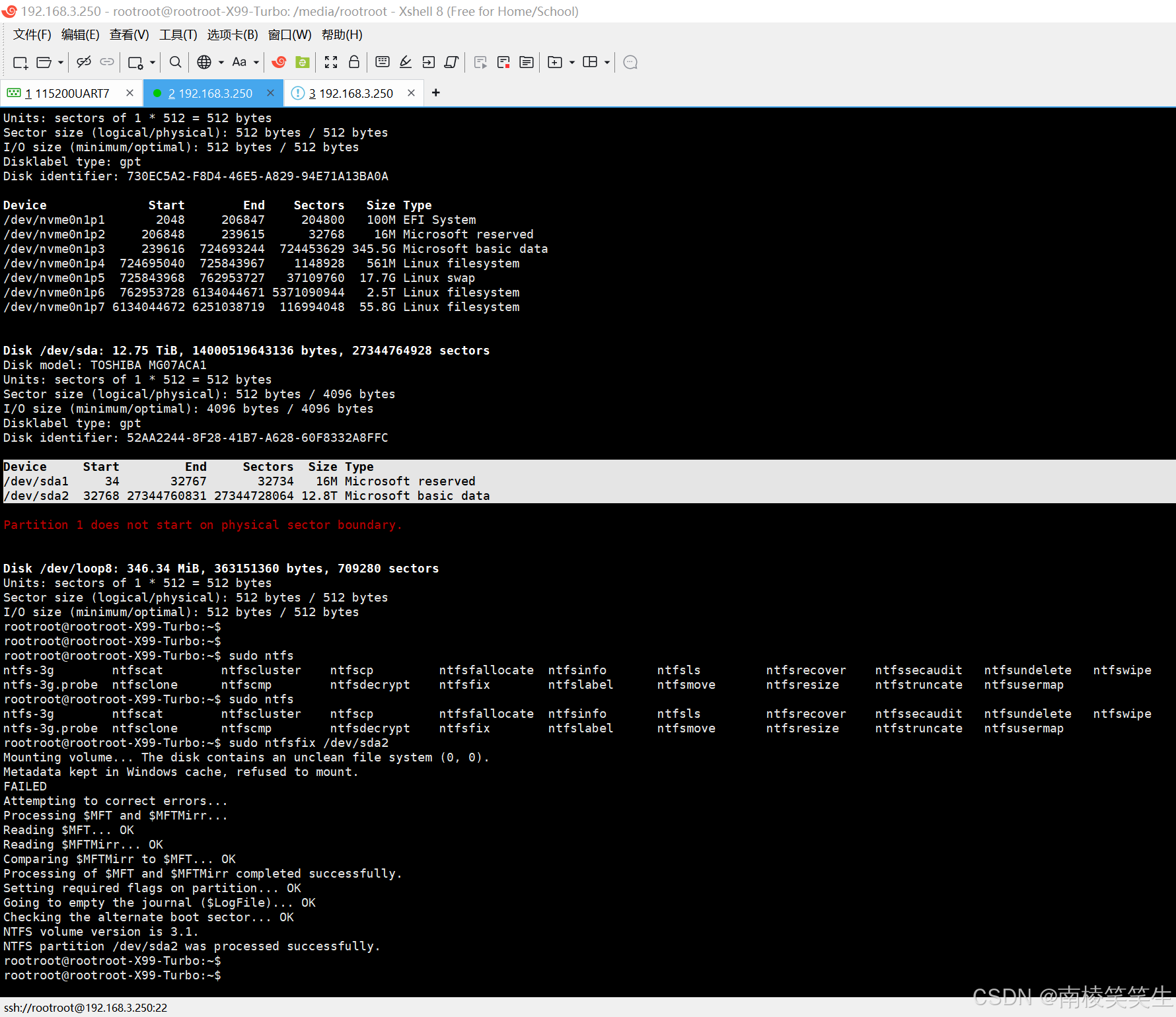Screen dimensions: 1176x1017
Task: Launch the green Xftp icon
Action: point(302,62)
